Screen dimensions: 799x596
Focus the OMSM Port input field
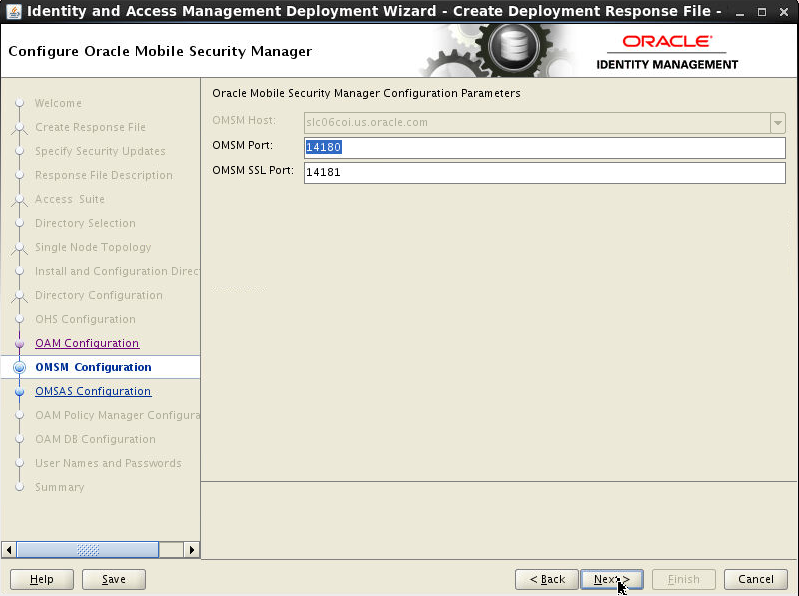544,147
